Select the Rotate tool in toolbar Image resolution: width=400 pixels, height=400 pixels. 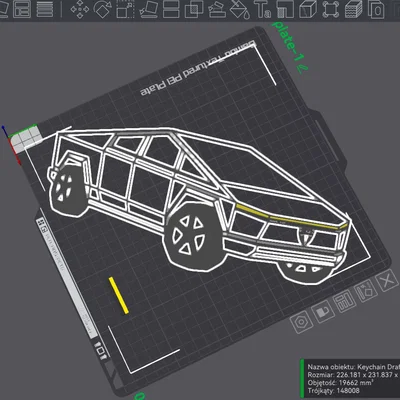[102, 9]
